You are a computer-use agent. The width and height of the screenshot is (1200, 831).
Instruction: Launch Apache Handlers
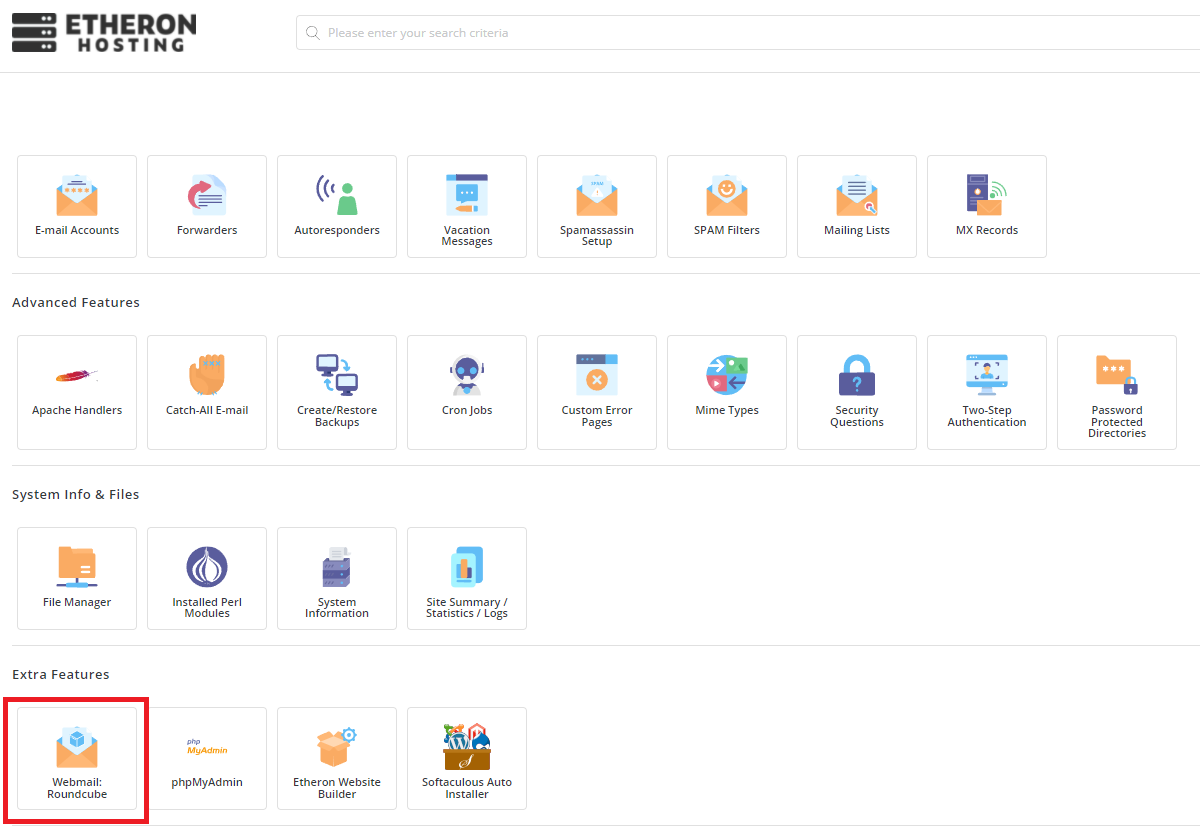[x=77, y=391]
